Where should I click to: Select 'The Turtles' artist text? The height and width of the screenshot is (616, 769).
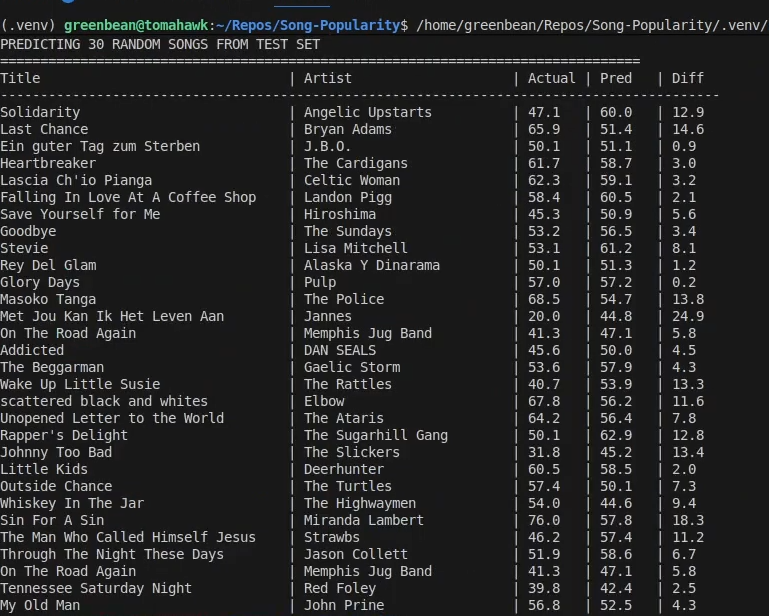348,486
